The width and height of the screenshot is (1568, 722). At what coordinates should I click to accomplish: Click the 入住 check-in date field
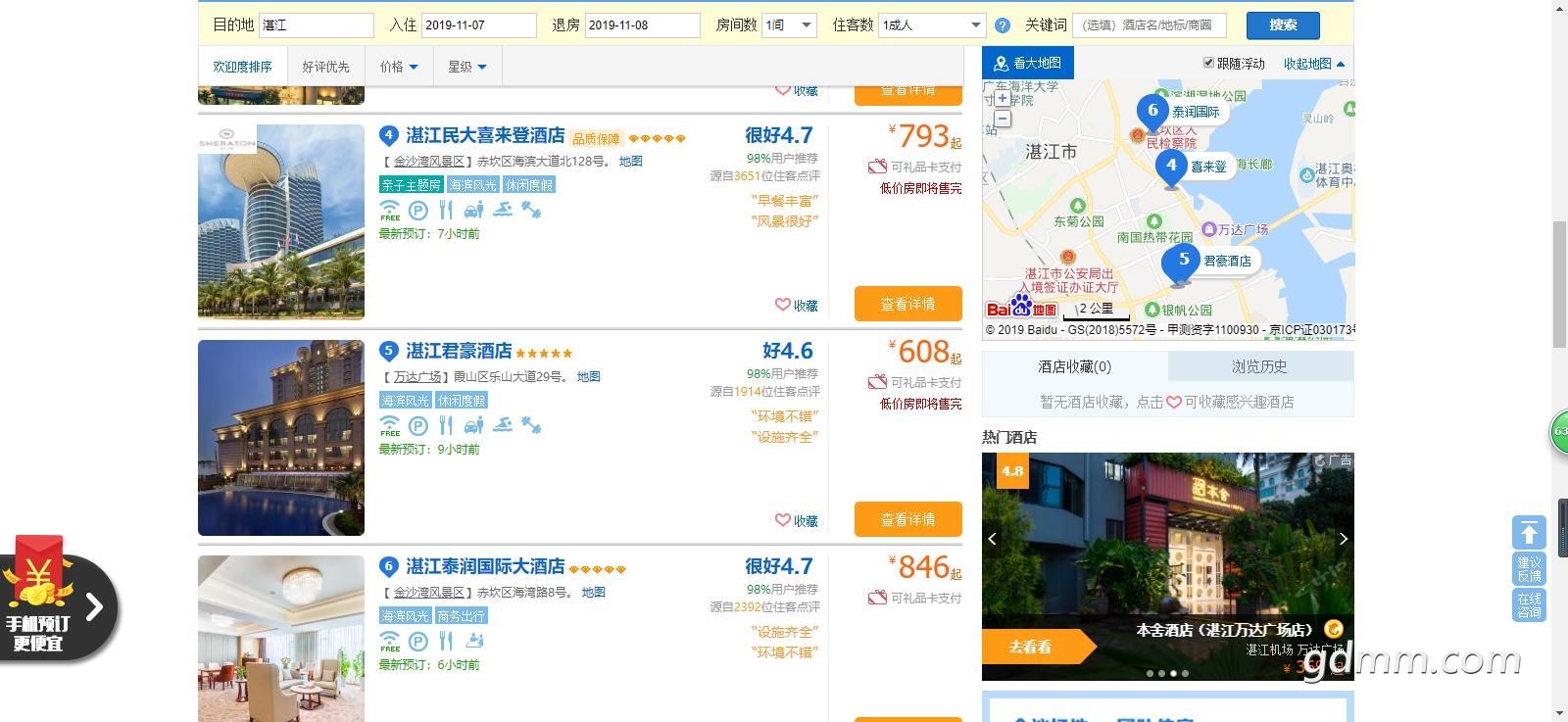pyautogui.click(x=479, y=25)
